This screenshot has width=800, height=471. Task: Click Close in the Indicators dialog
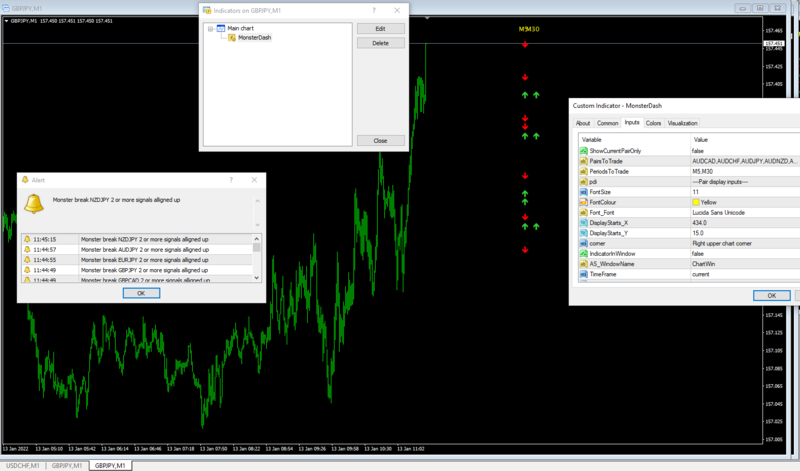[381, 140]
